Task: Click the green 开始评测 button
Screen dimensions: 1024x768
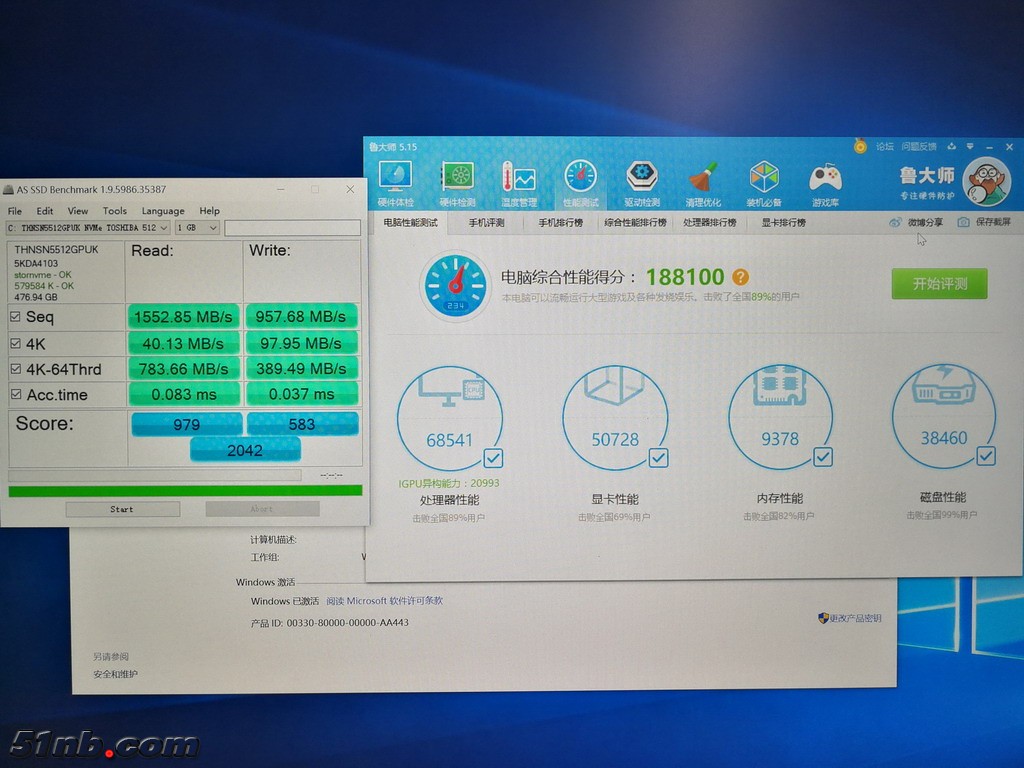Action: pos(939,283)
